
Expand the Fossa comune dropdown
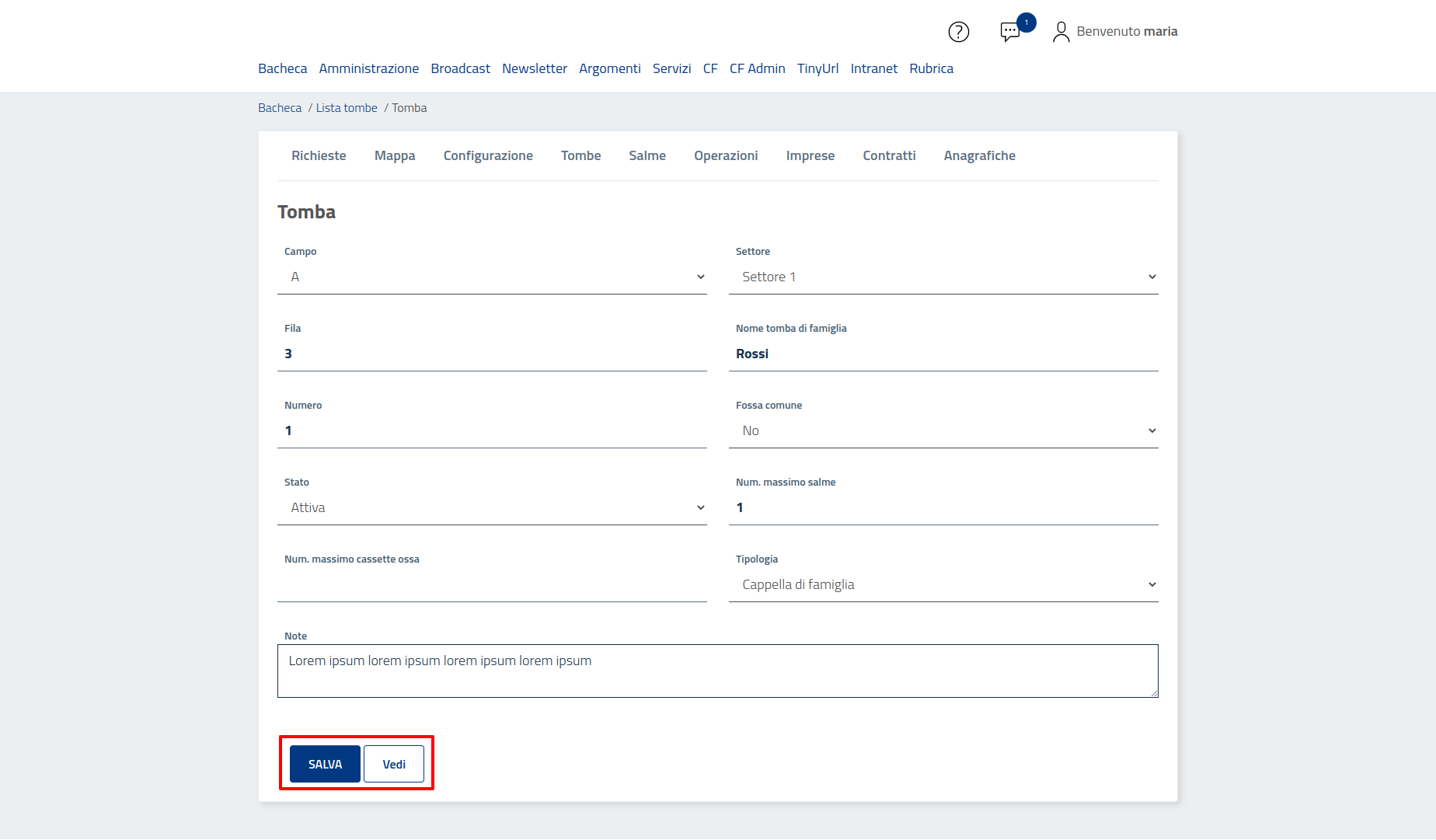click(x=943, y=430)
